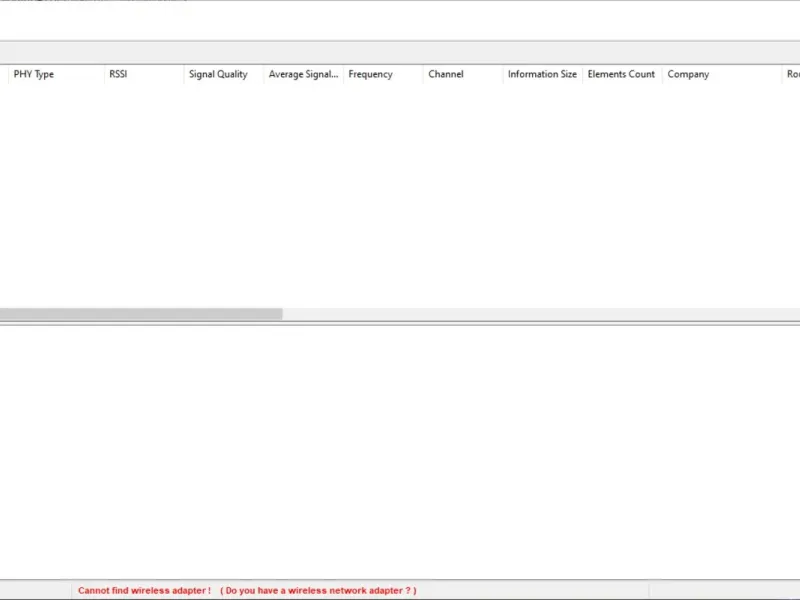This screenshot has height=600, width=800.
Task: Click the empty left status bar section
Action: [x=35, y=590]
